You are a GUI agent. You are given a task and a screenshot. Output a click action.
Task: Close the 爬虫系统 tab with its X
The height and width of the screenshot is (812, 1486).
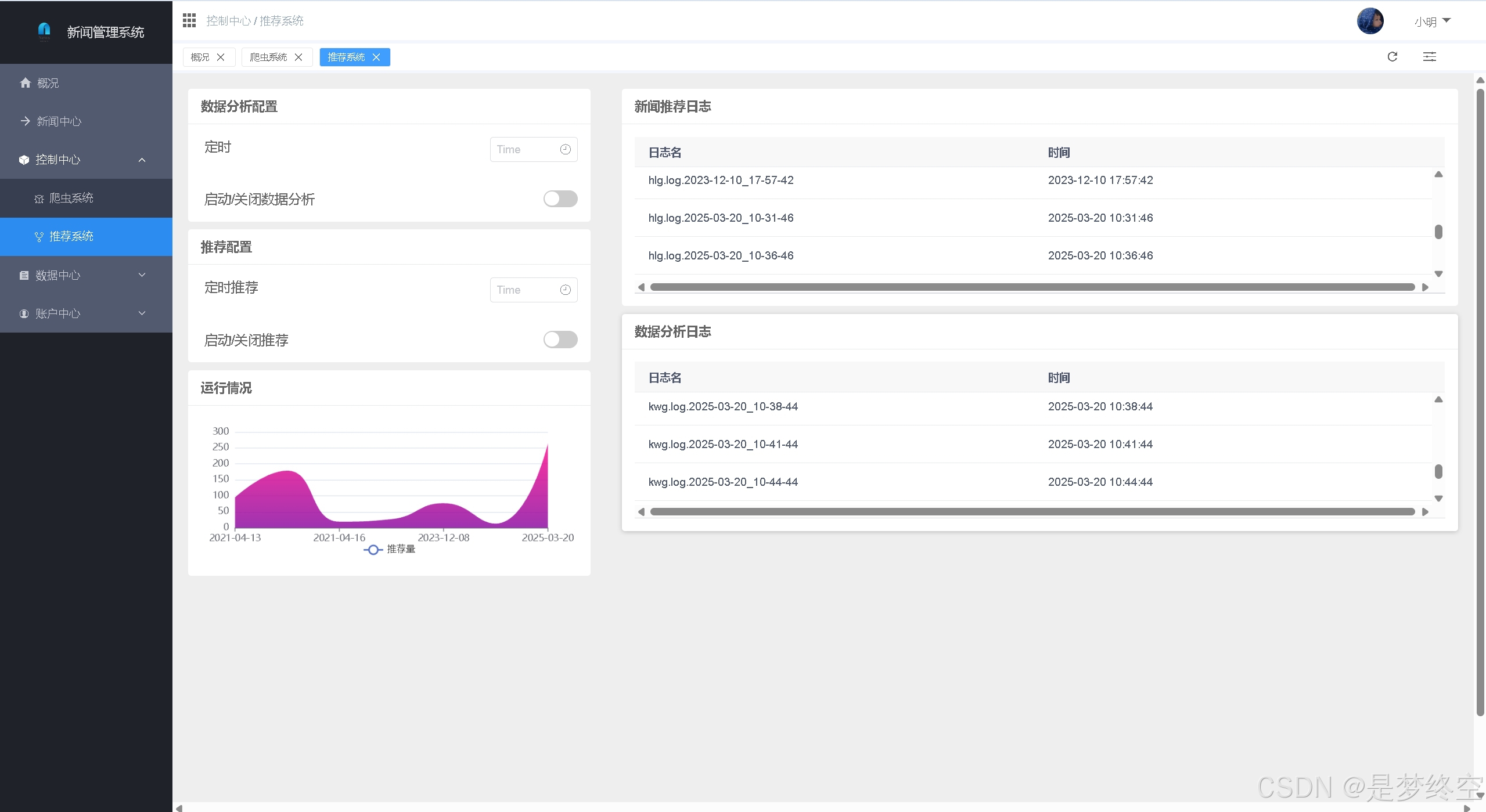[x=298, y=57]
